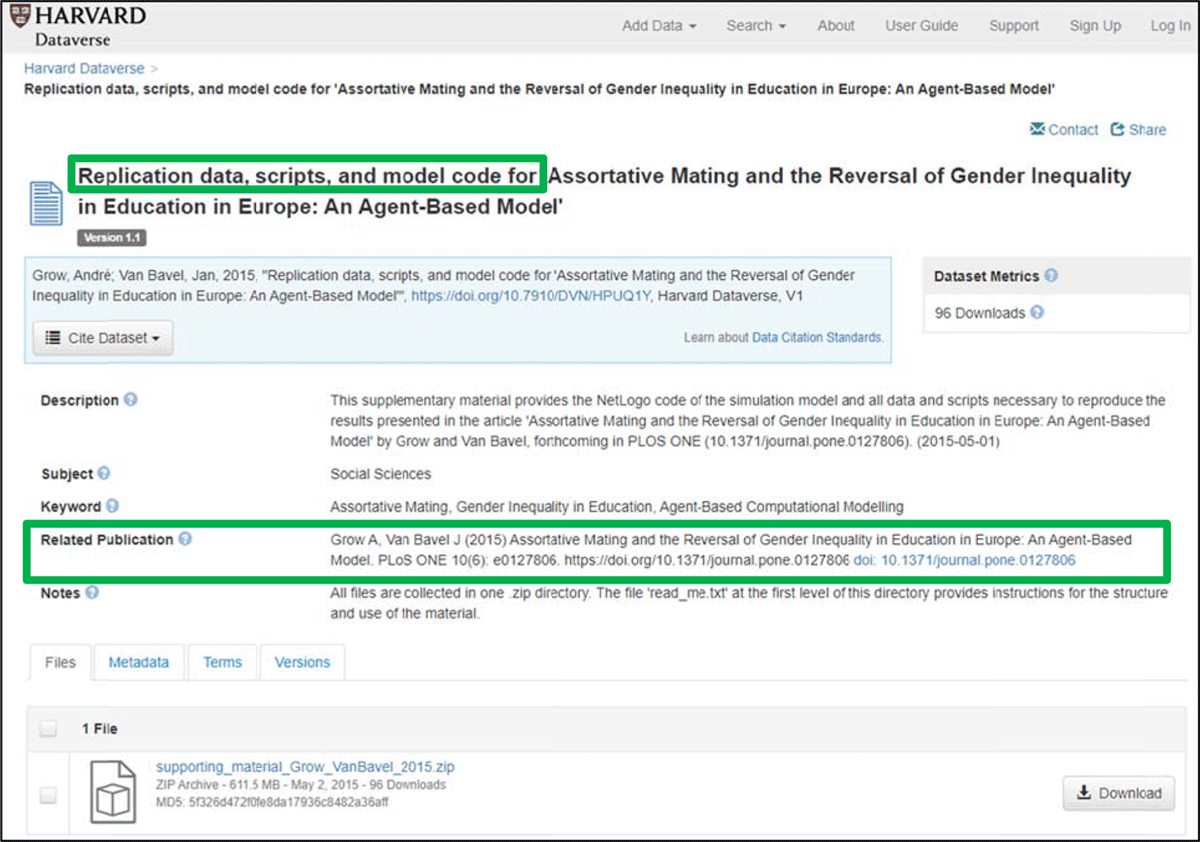Check the supporting_material zip file checkbox
Image resolution: width=1200 pixels, height=842 pixels.
[x=48, y=795]
